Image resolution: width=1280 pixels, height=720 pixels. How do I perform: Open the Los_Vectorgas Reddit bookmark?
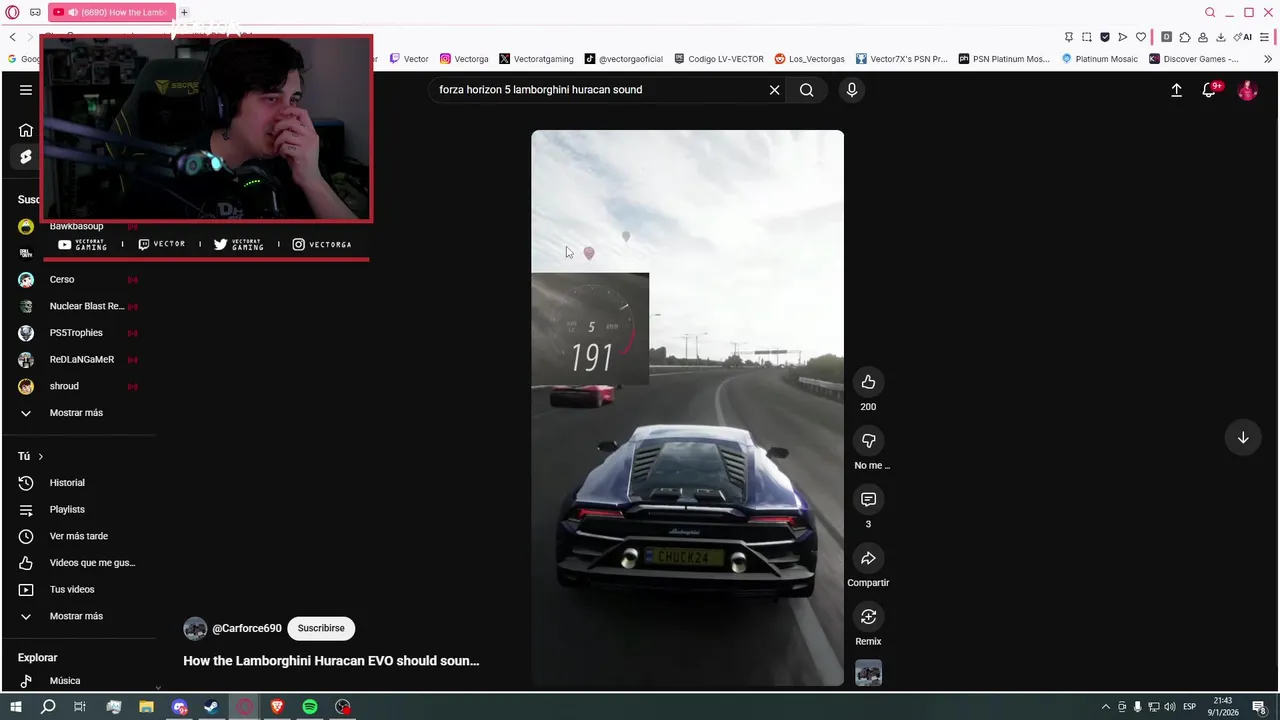pos(810,59)
